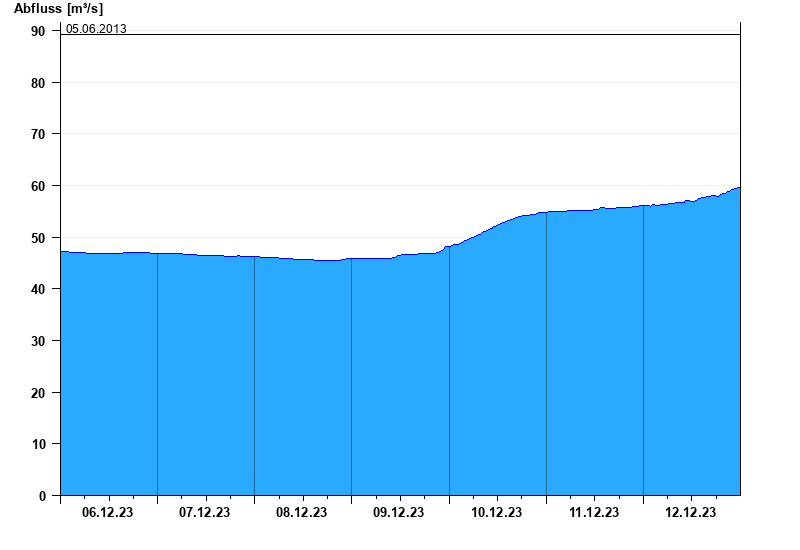
Task: Click the 90 y-axis value
Action: click(x=39, y=31)
